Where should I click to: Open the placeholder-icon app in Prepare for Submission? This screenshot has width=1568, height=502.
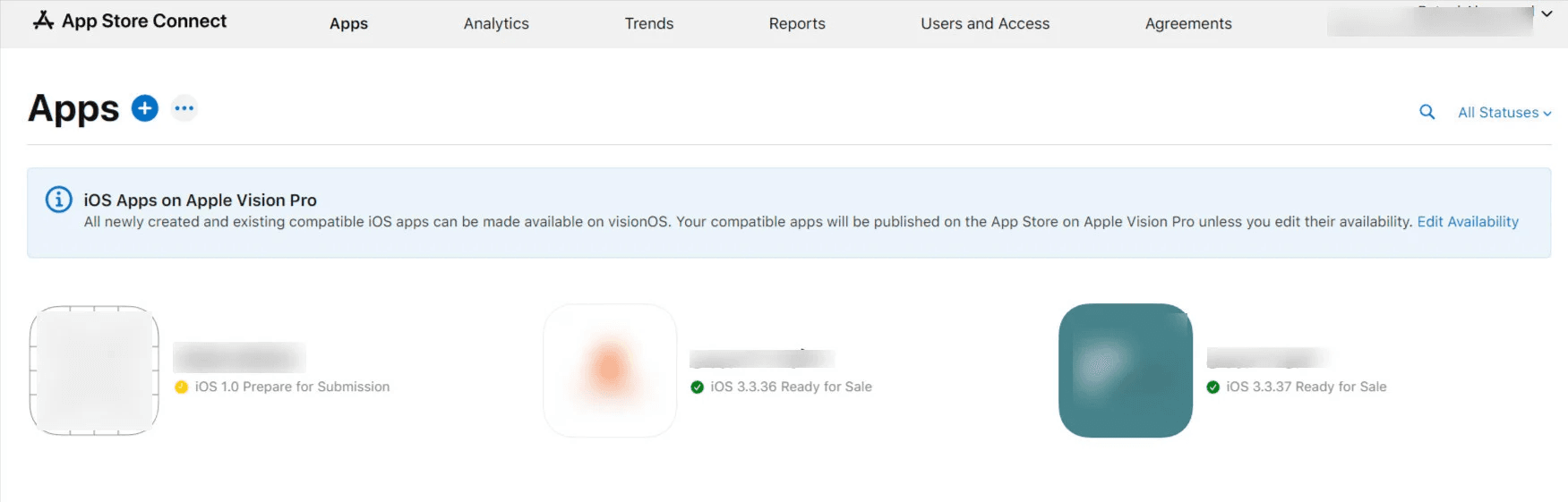click(x=94, y=370)
